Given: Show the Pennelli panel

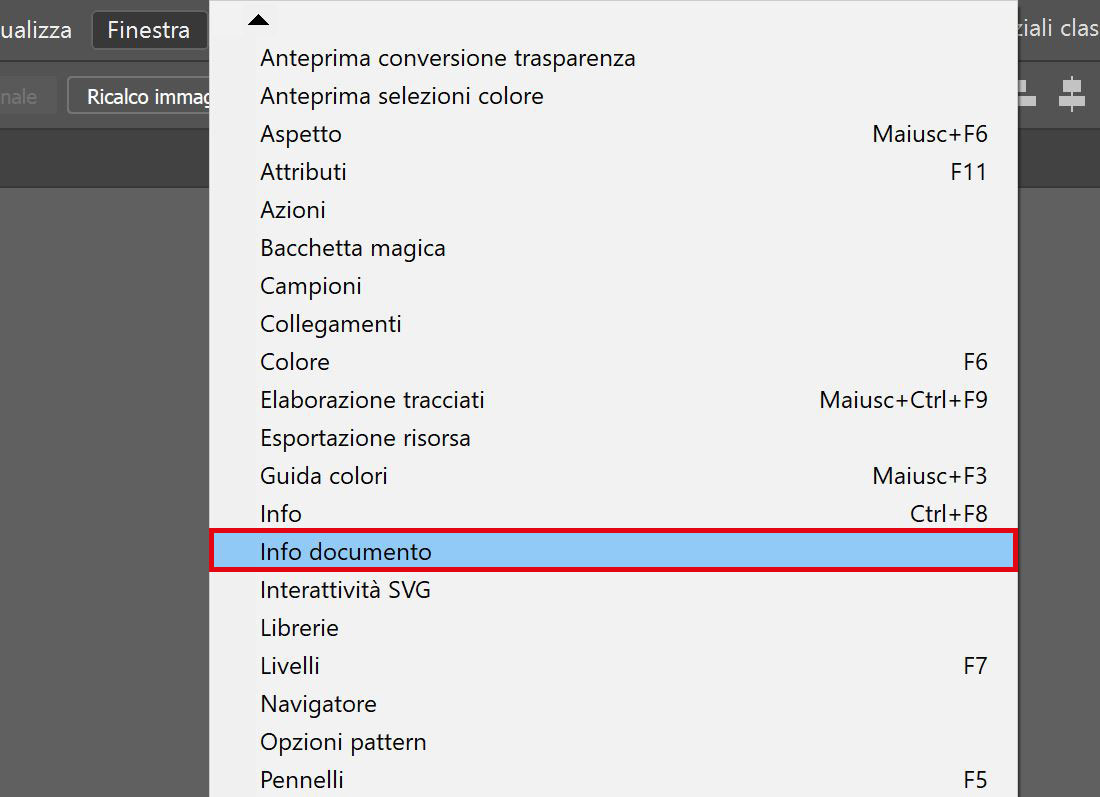Looking at the screenshot, I should [x=301, y=780].
